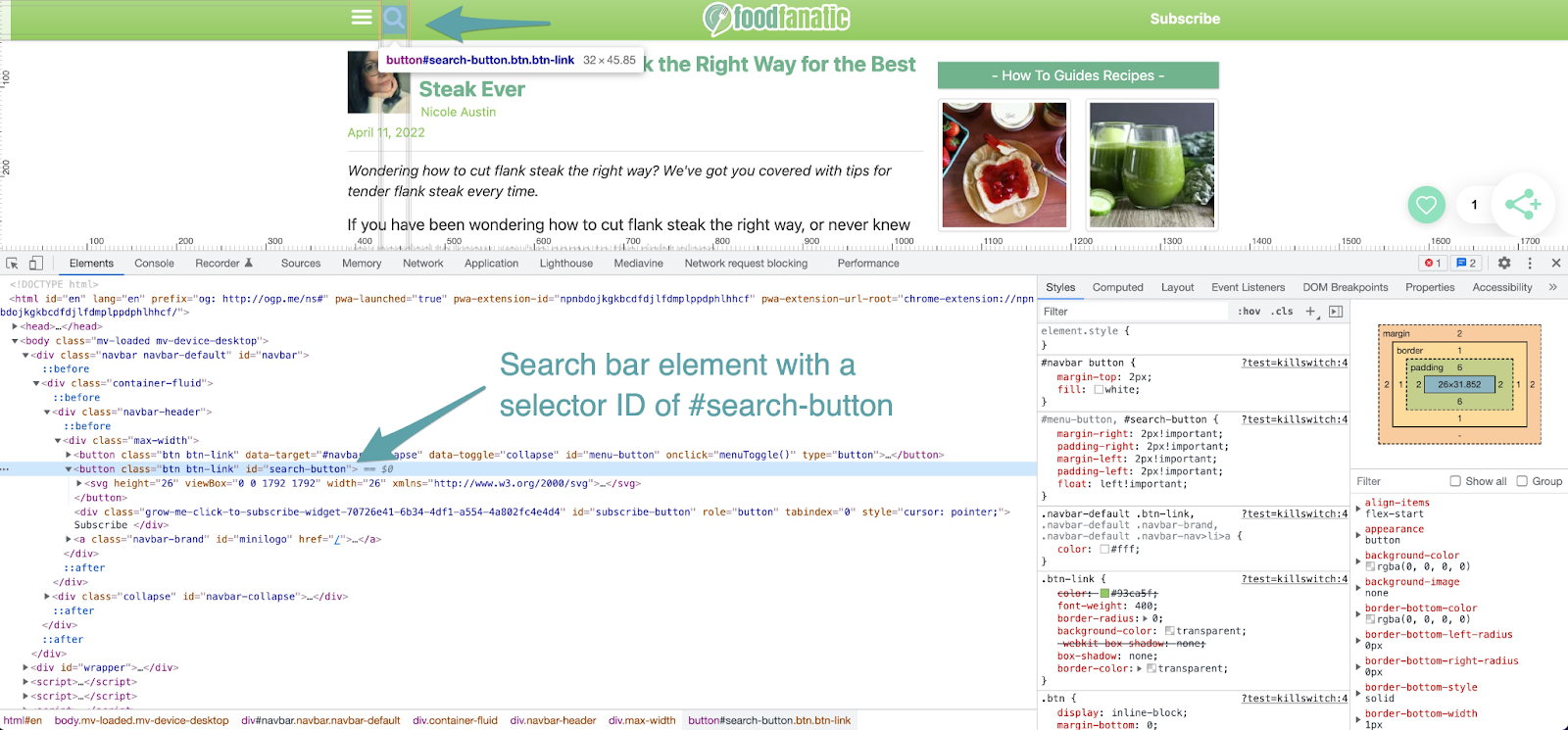Click the hamburger menu icon on webpage

(362, 18)
